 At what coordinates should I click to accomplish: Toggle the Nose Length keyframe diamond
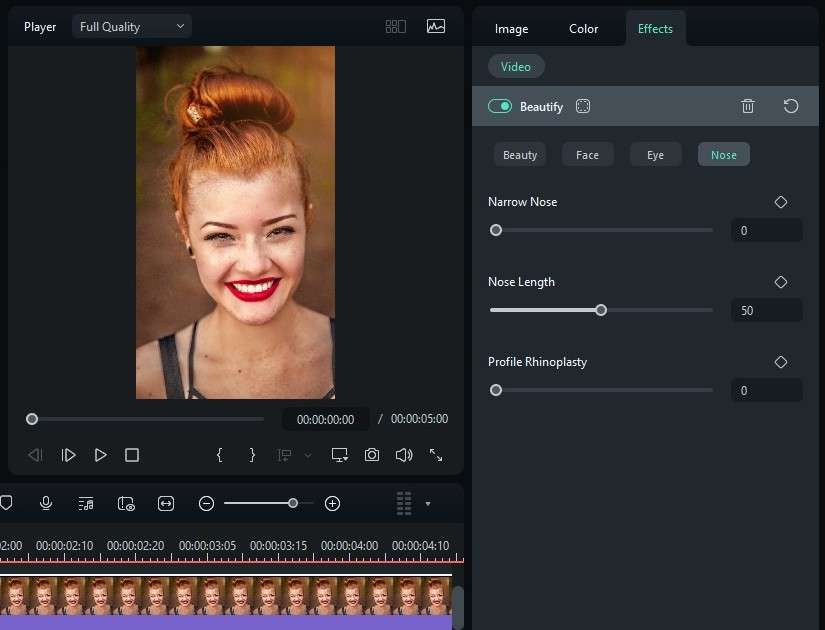[x=781, y=282]
